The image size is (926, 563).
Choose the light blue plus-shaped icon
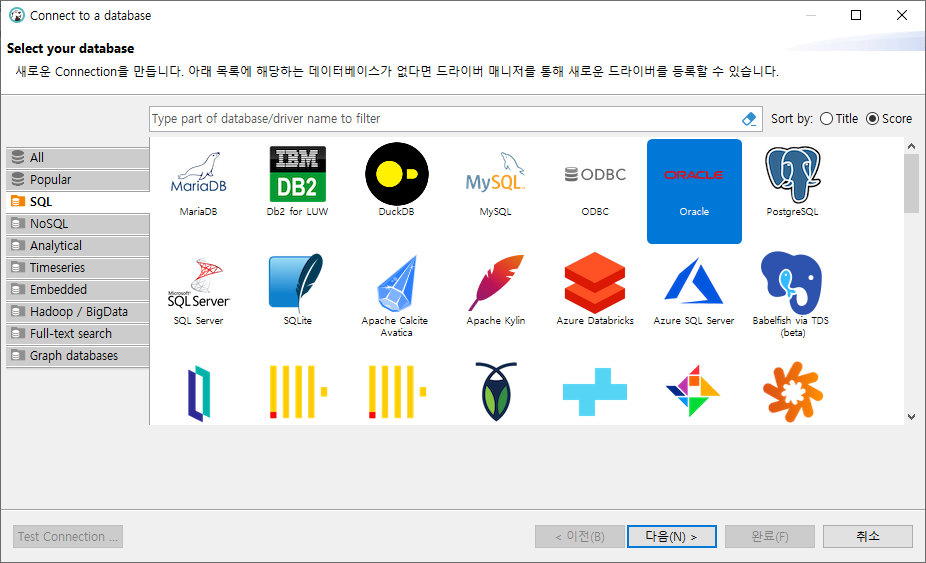(595, 392)
